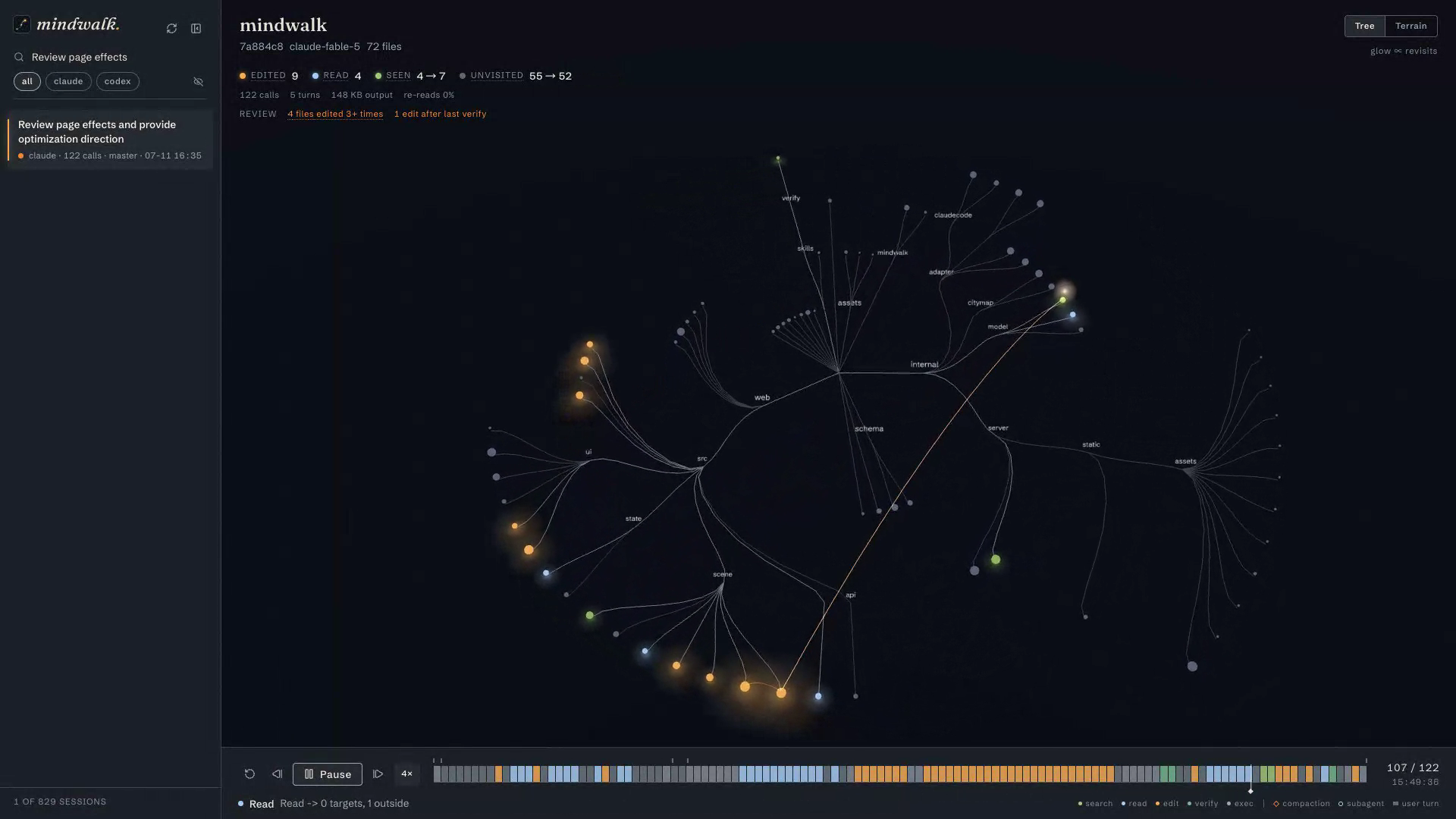Filter sessions by codex

coord(118,81)
